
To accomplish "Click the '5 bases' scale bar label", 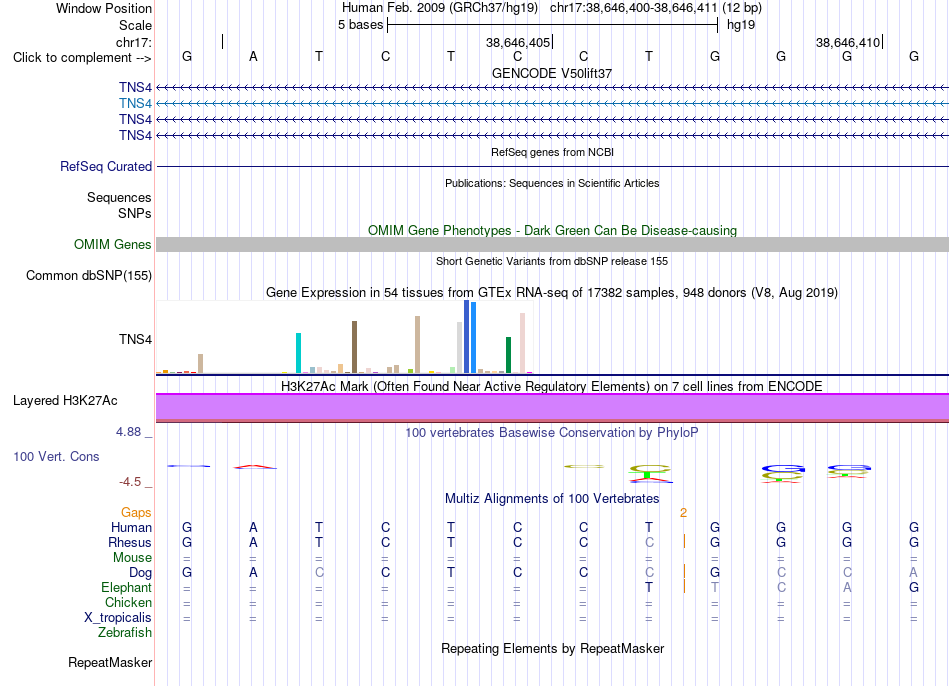I will click(360, 25).
